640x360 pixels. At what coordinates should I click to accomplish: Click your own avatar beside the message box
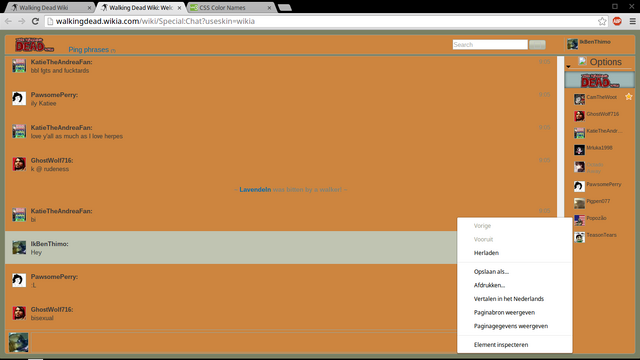point(18,342)
